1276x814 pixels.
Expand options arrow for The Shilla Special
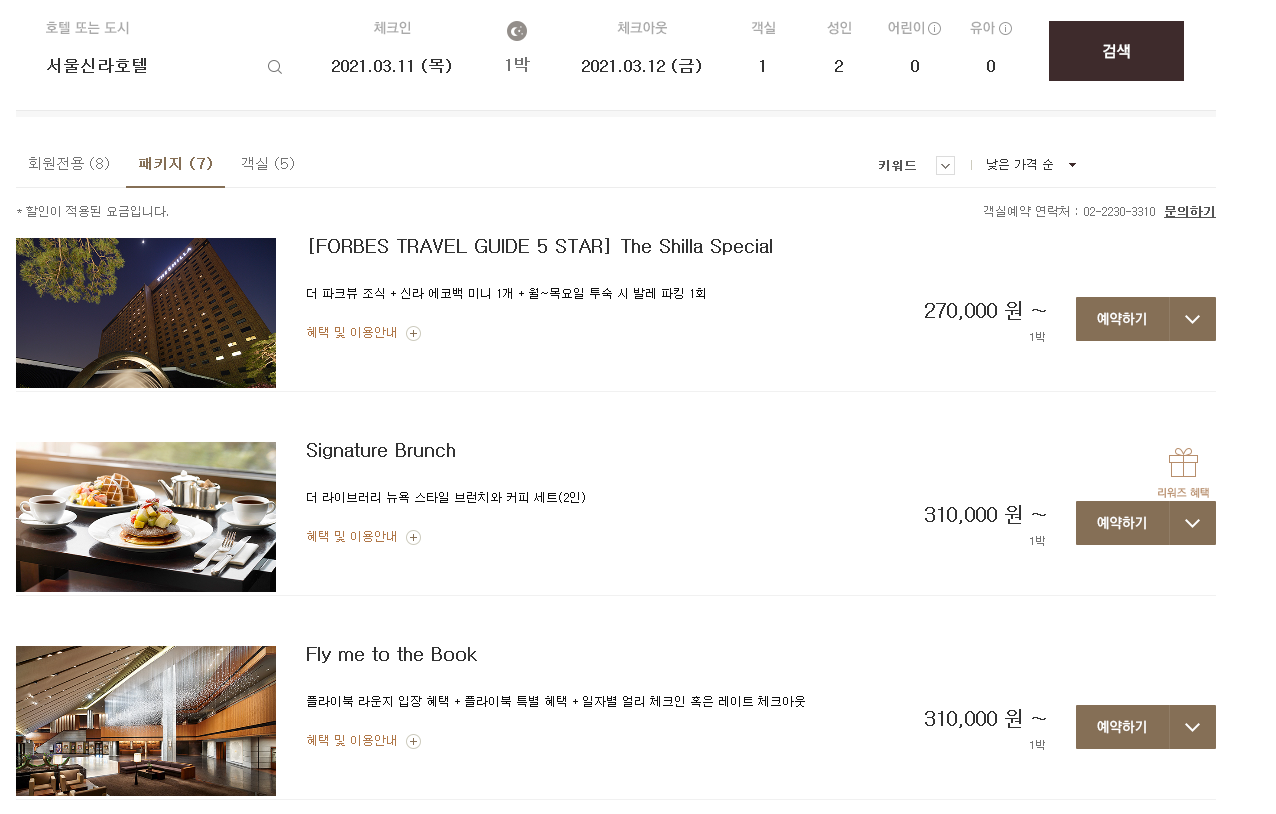pos(1192,319)
